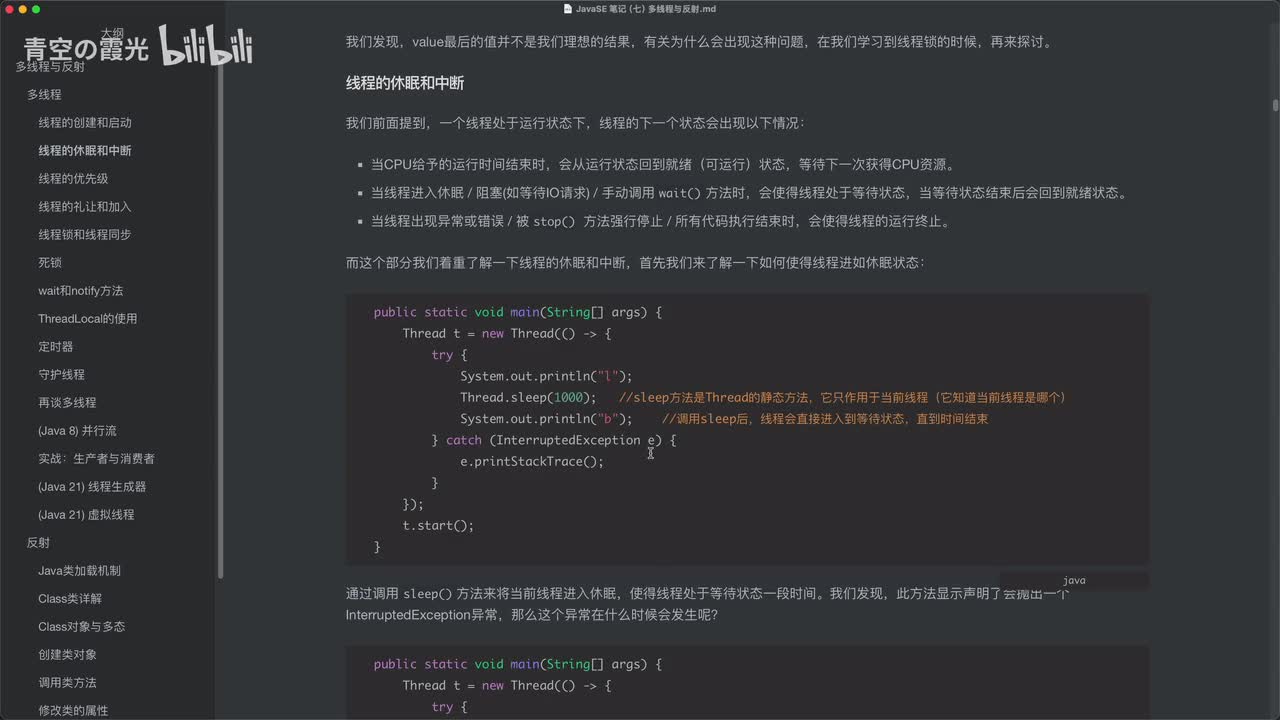Click the java code language label field
This screenshot has height=720, width=1280.
[x=1074, y=580]
